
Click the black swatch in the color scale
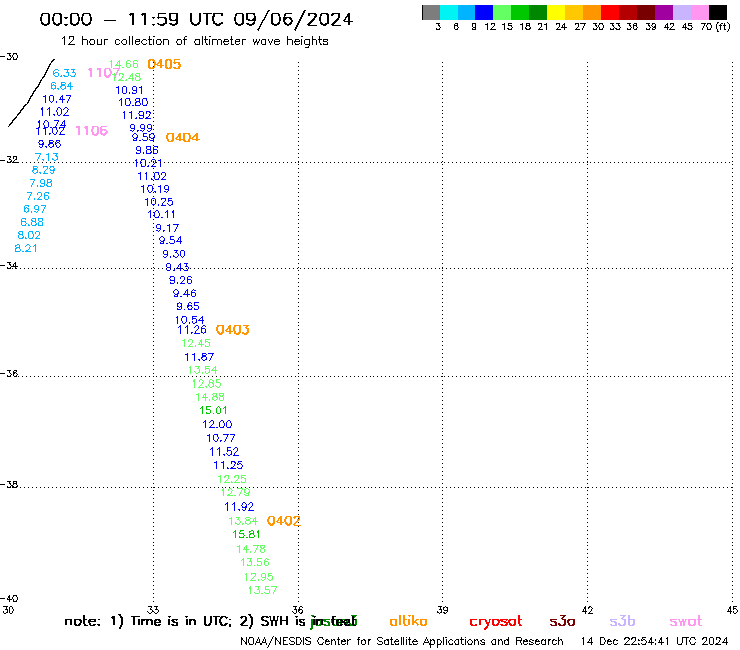click(718, 12)
